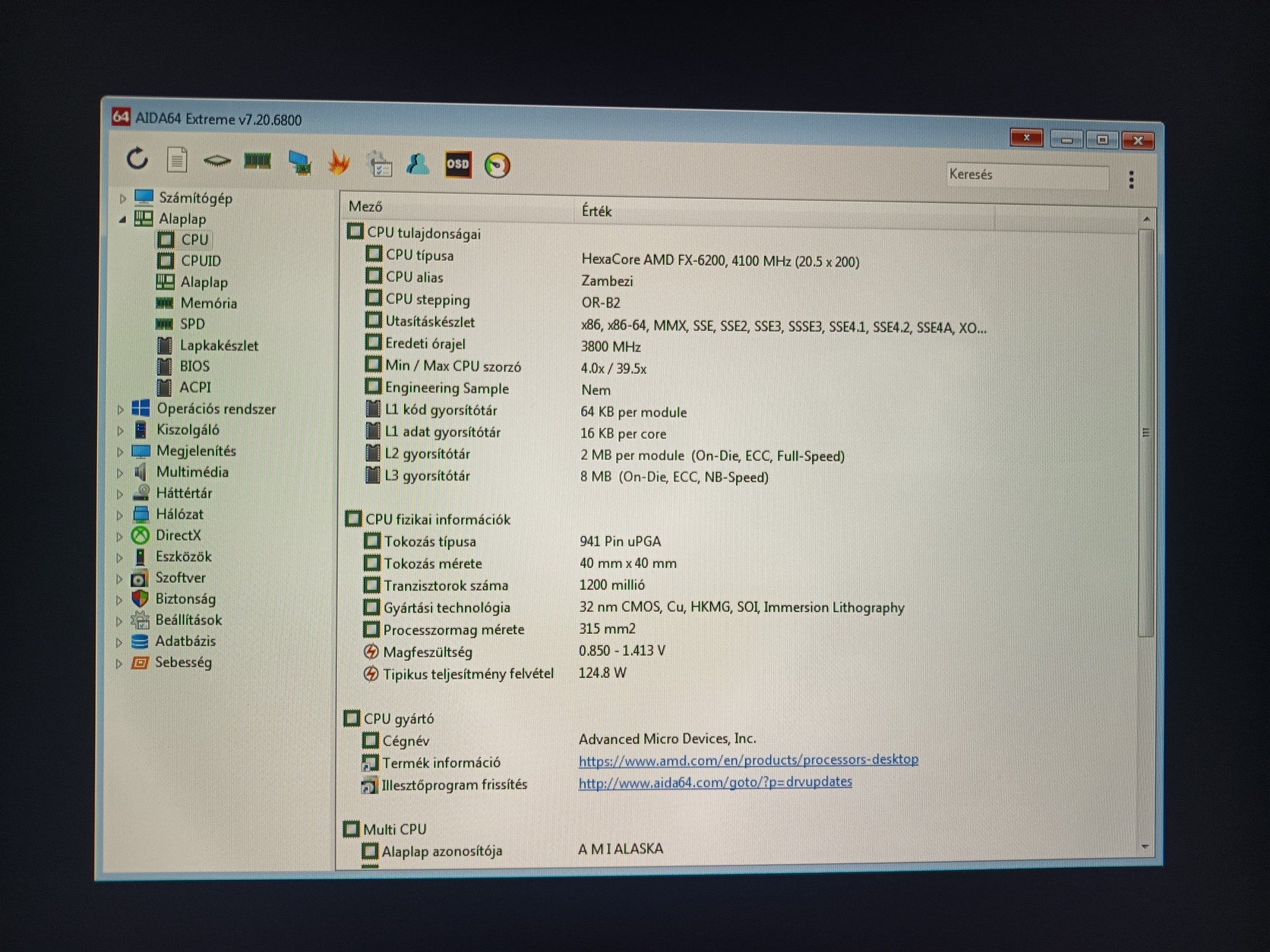This screenshot has width=1270, height=952.
Task: Click the networked monitors toolbar icon
Action: pyautogui.click(x=299, y=162)
